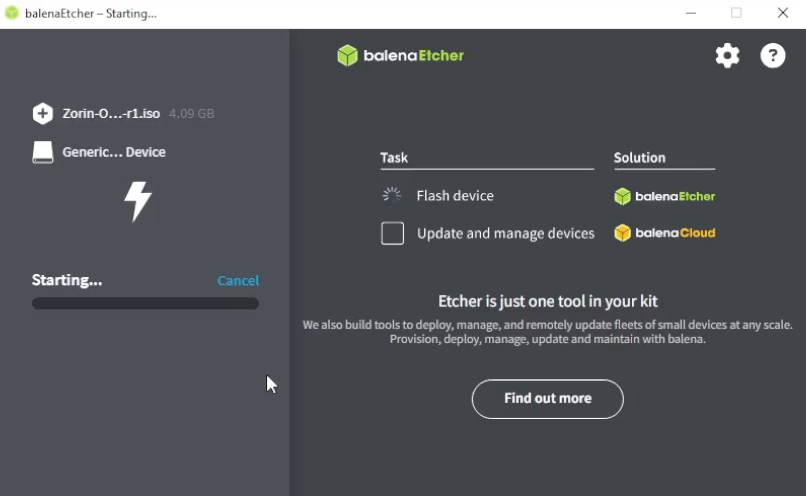Click the plus image icon beside Zorin ISO

point(43,114)
